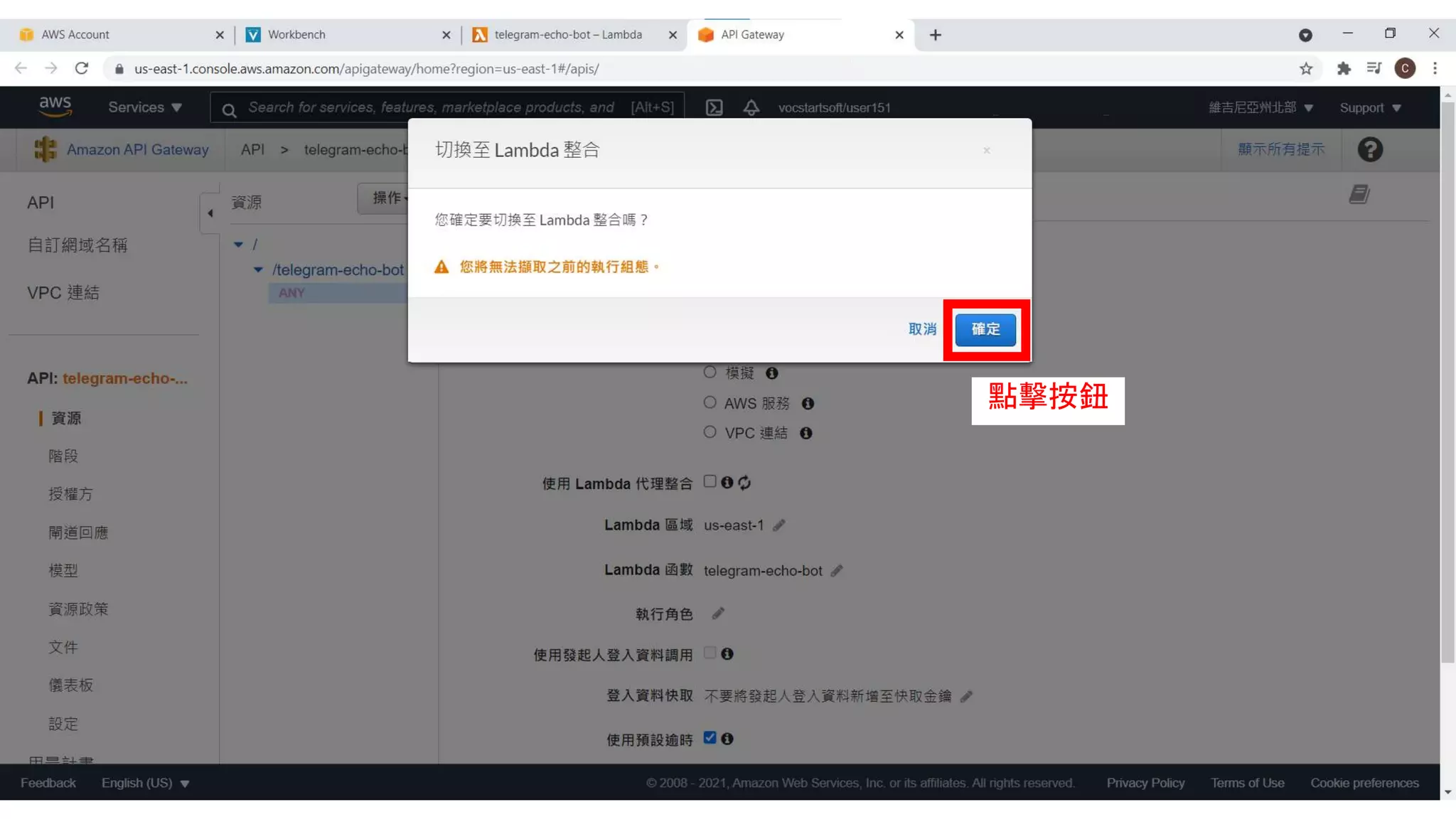Image resolution: width=1456 pixels, height=819 pixels.
Task: Collapse the sidebar with the arrow handle
Action: (210, 213)
